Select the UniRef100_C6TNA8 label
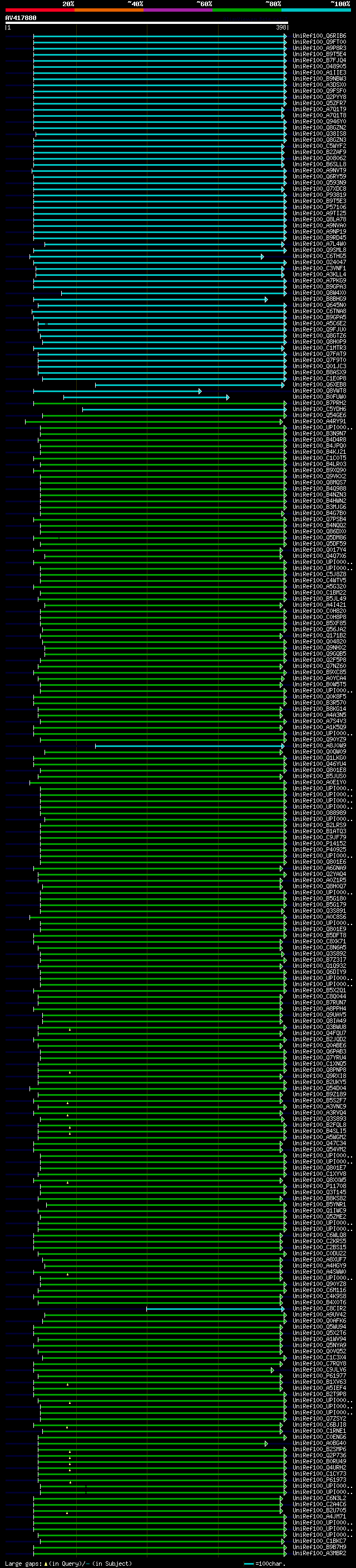356x1568 pixels. (319, 311)
